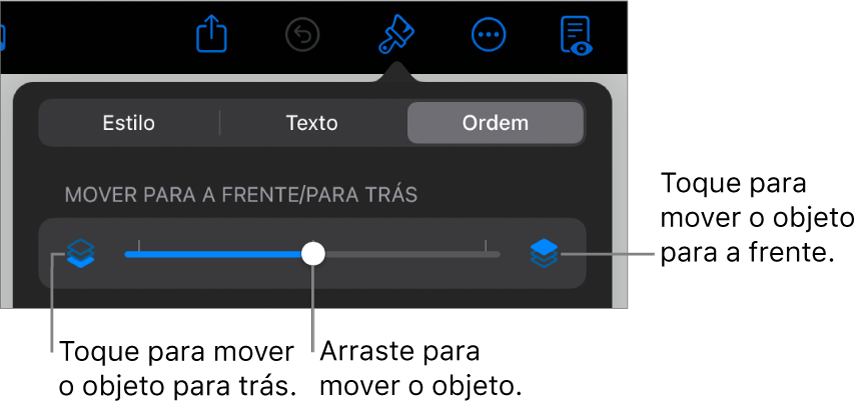The width and height of the screenshot is (862, 412).
Task: Click the MOVER PARA A FRENTE/PARA TRÁS heading
Action: (x=241, y=195)
